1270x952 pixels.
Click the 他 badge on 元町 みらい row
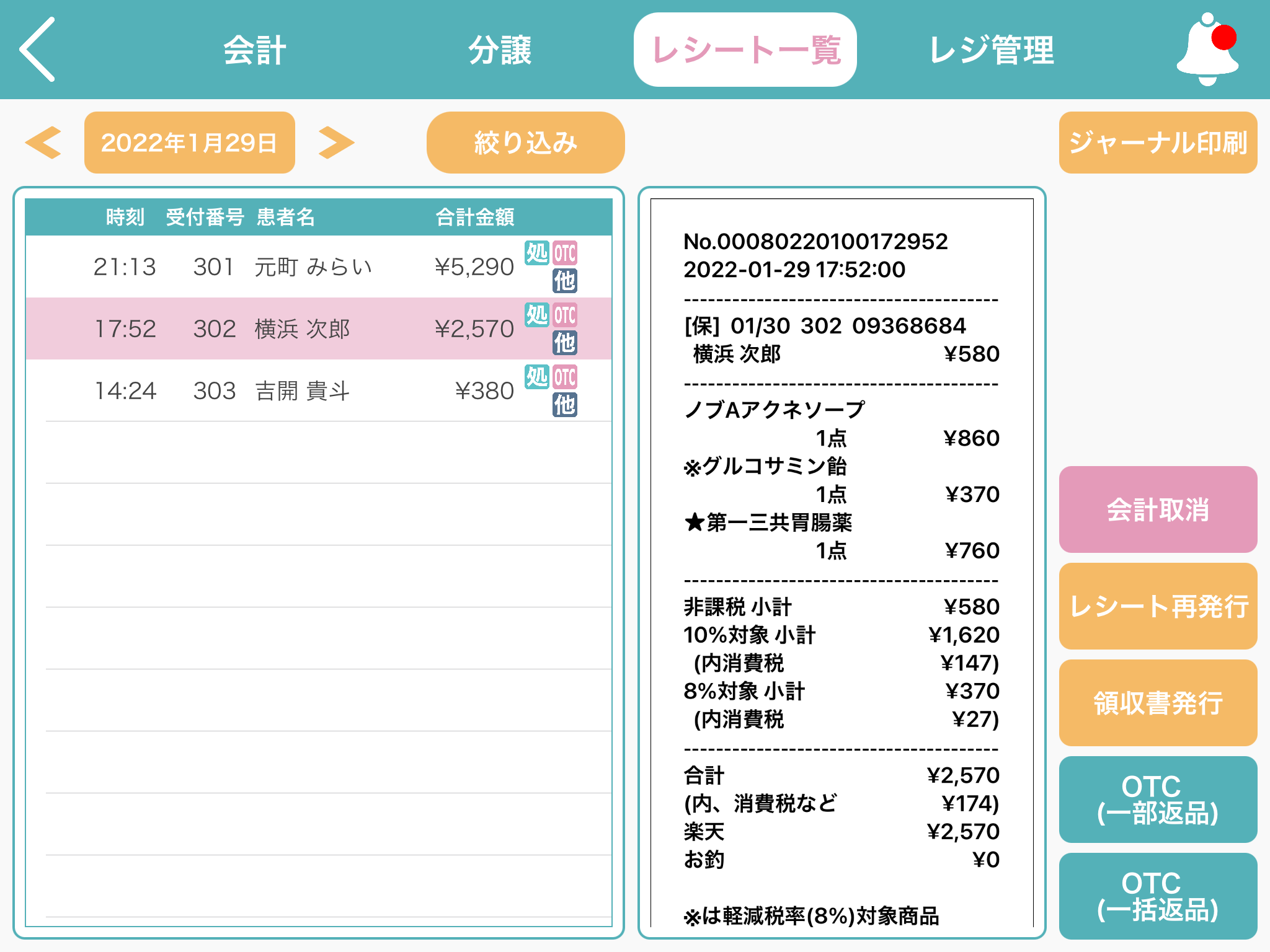click(x=565, y=281)
